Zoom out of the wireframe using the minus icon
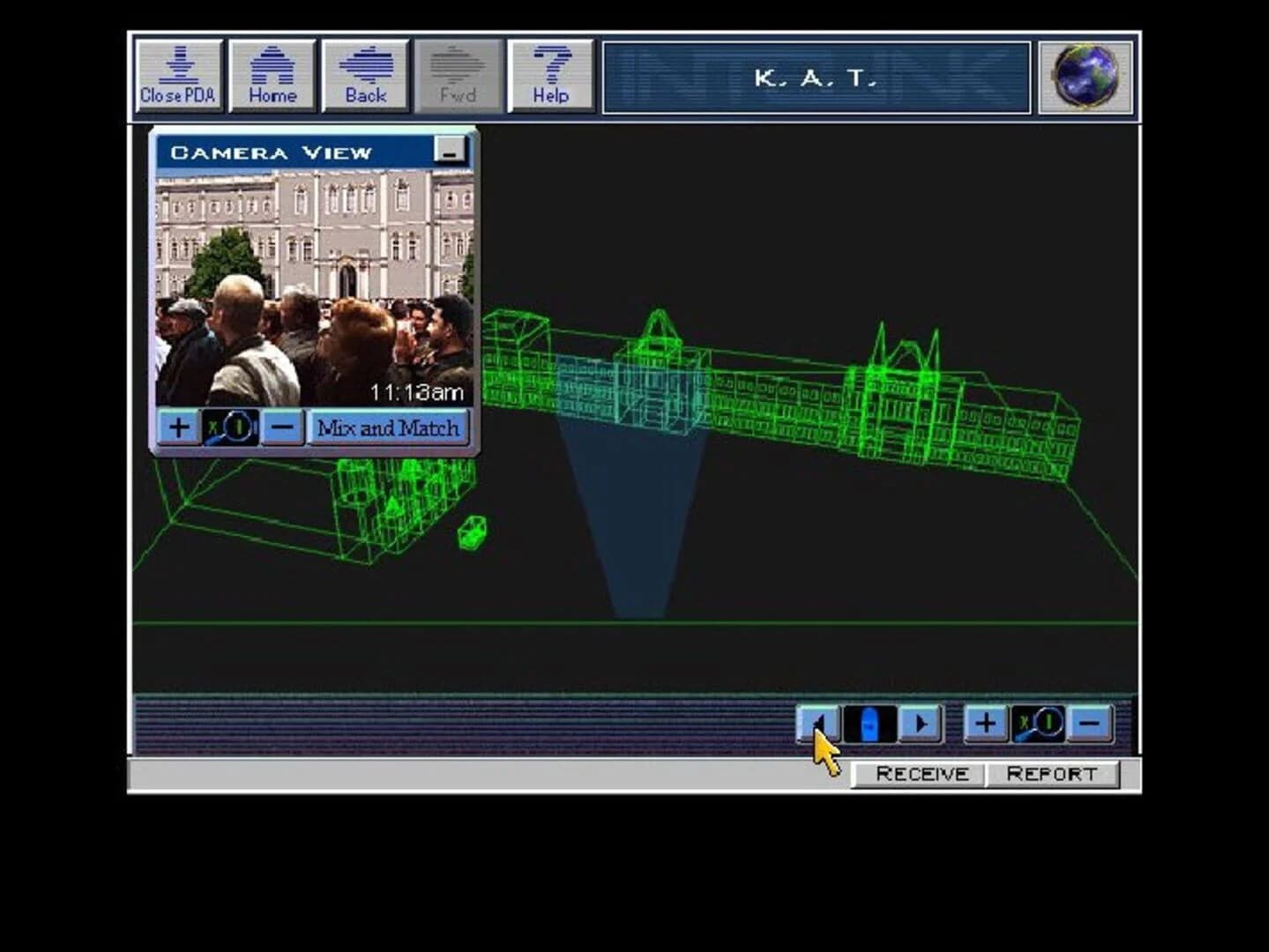The height and width of the screenshot is (952, 1269). (1090, 725)
